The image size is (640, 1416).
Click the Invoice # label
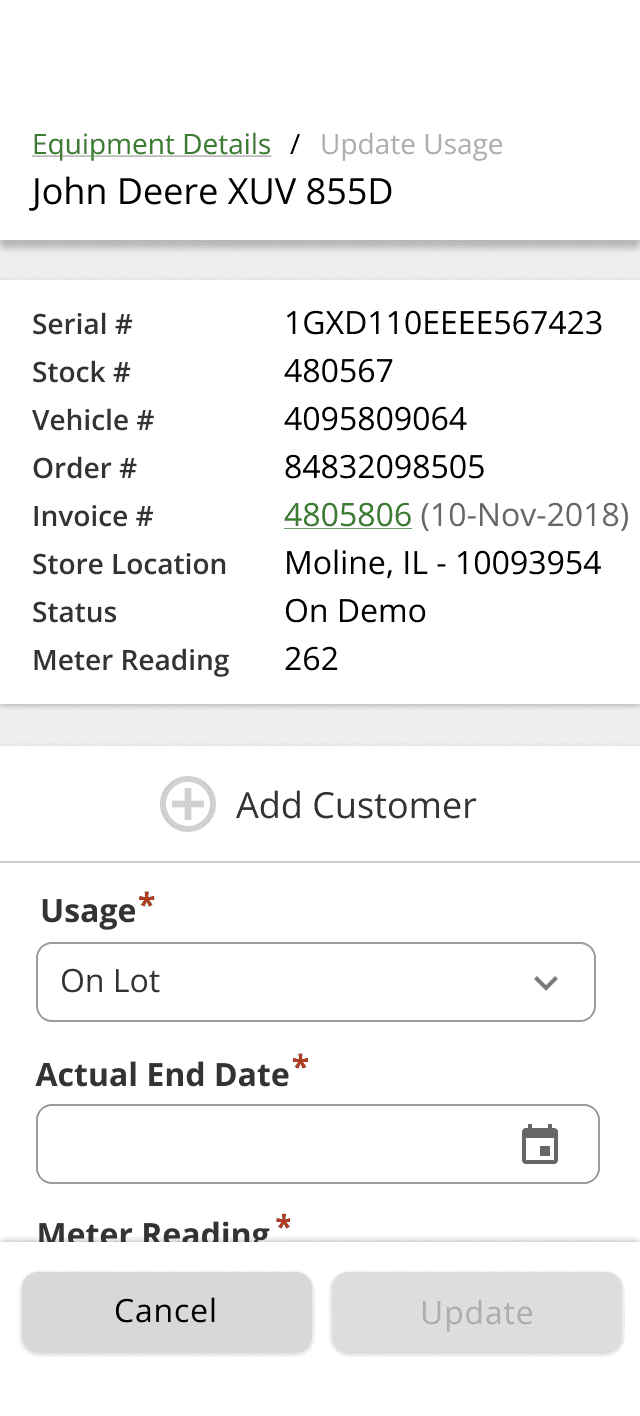(93, 516)
